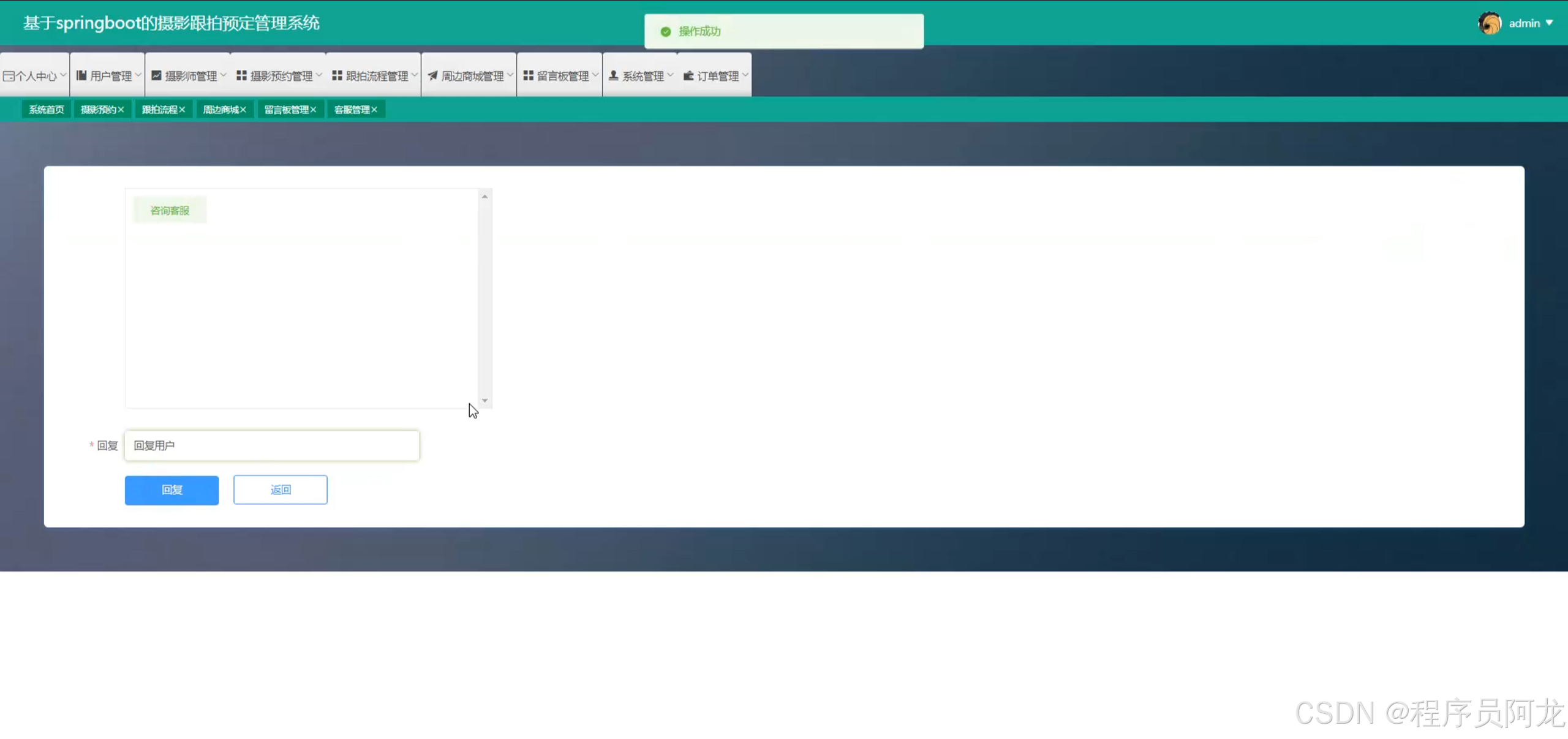Close the 客服管理 tab

[374, 110]
